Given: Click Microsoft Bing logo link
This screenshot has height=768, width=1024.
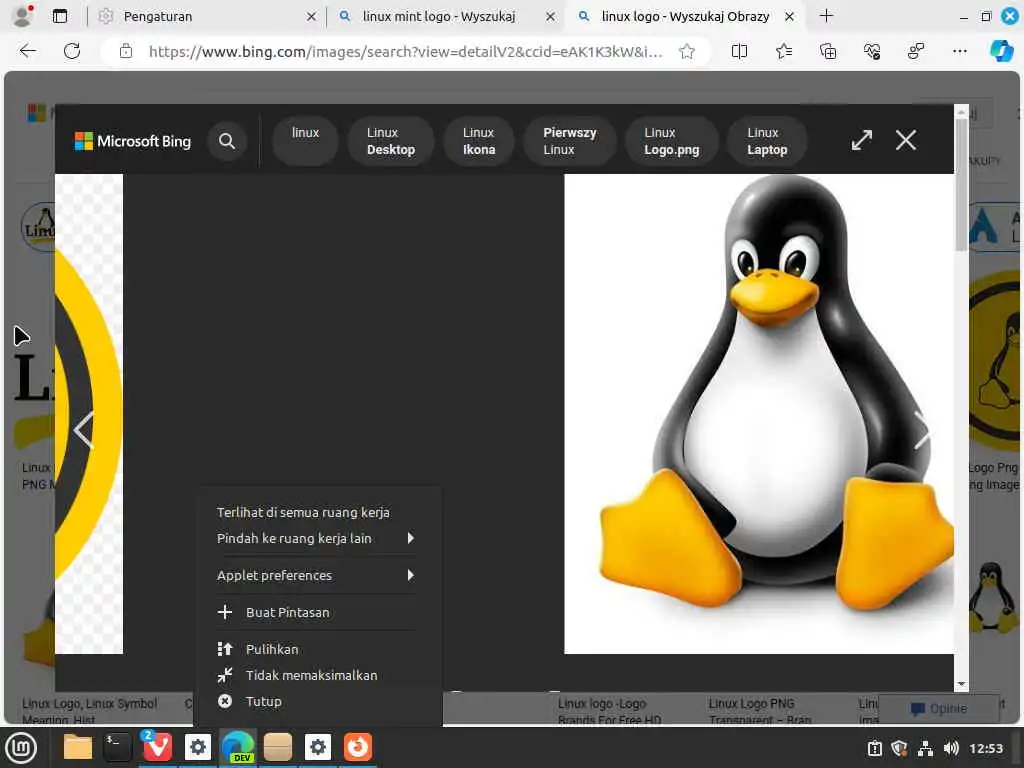Looking at the screenshot, I should pyautogui.click(x=133, y=141).
